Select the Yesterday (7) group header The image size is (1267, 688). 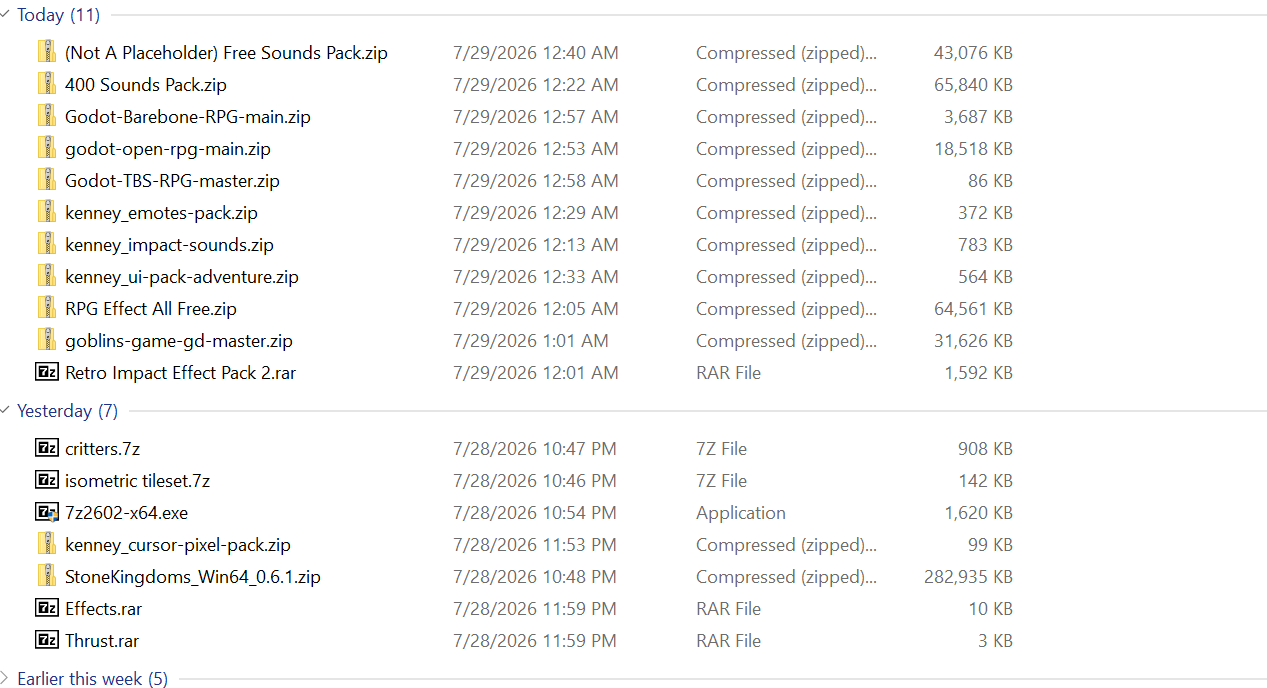coord(67,411)
